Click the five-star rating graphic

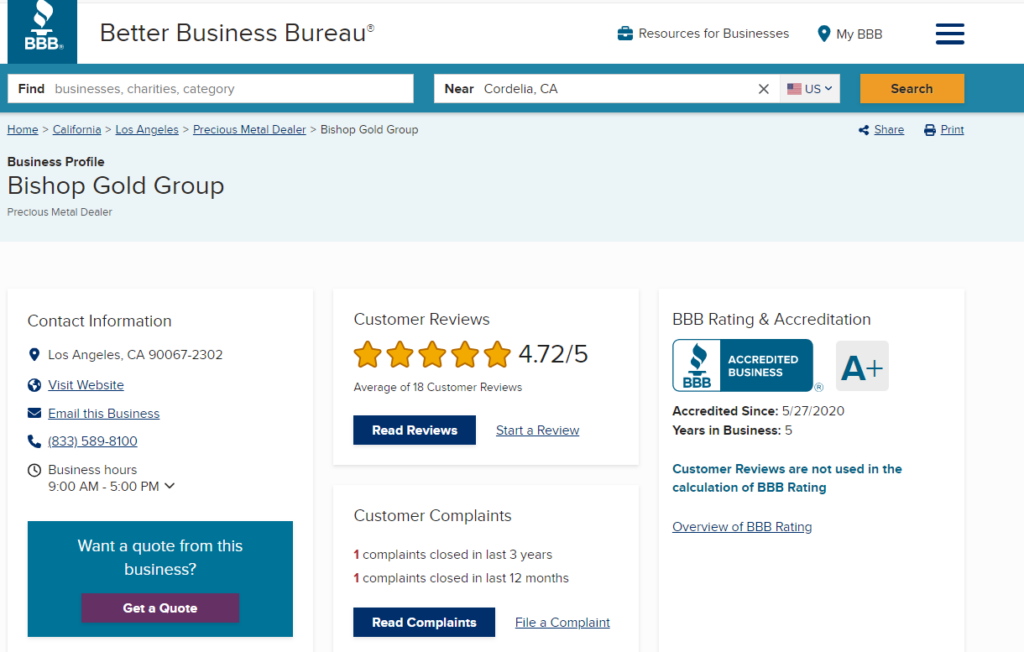tap(432, 354)
